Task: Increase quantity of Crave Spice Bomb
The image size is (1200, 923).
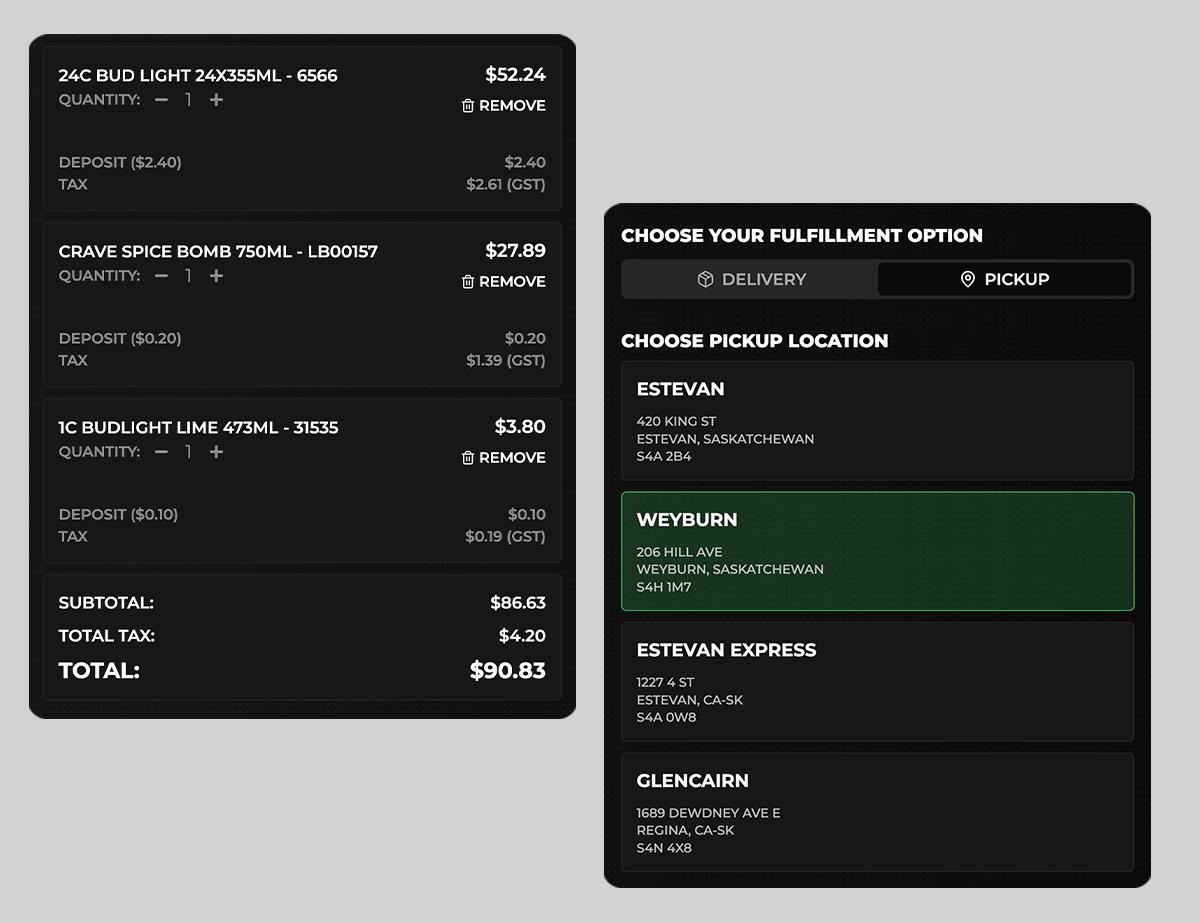Action: 216,276
